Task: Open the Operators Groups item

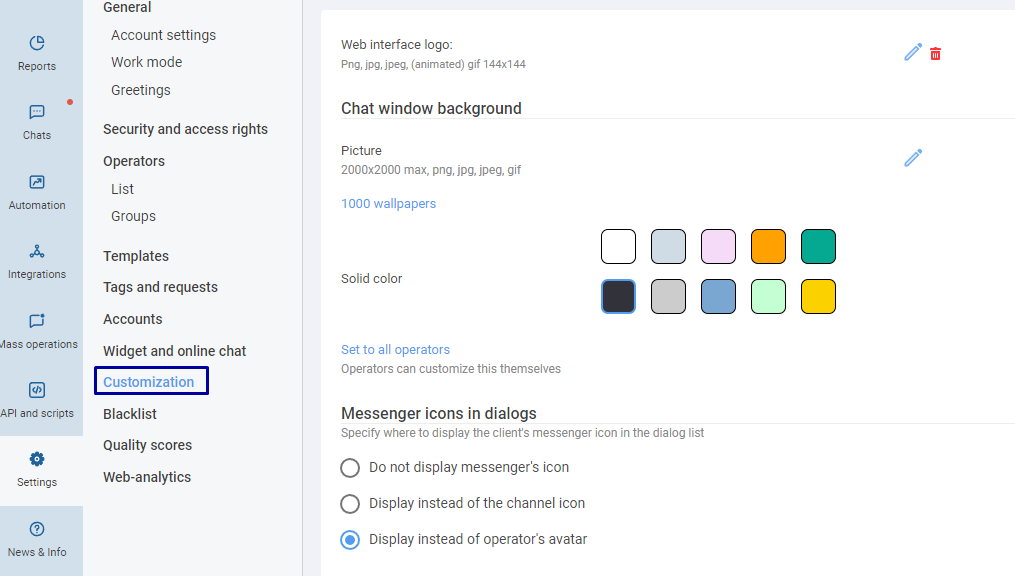Action: point(133,216)
